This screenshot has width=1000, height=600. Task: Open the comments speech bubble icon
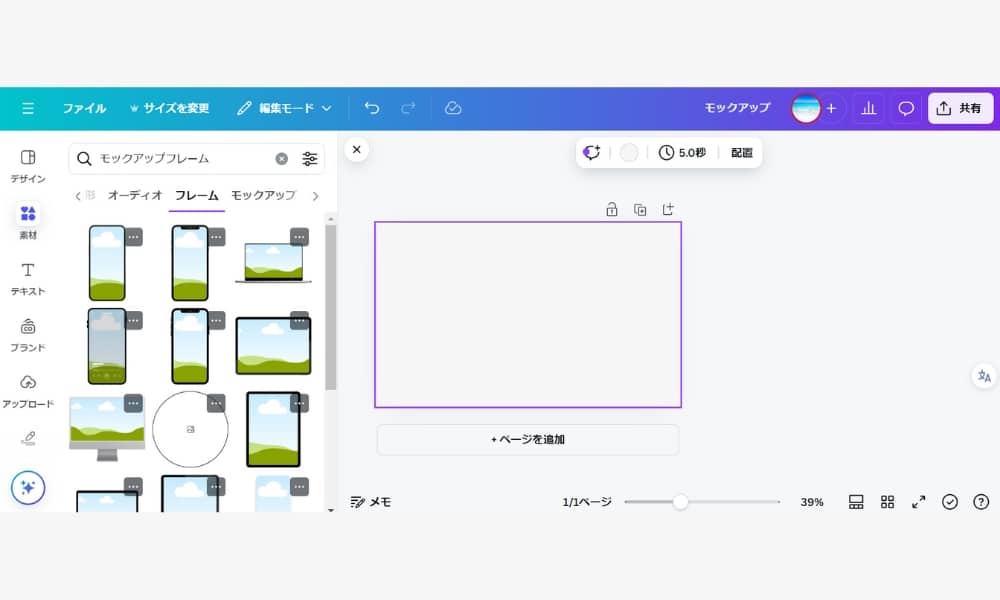pos(906,108)
